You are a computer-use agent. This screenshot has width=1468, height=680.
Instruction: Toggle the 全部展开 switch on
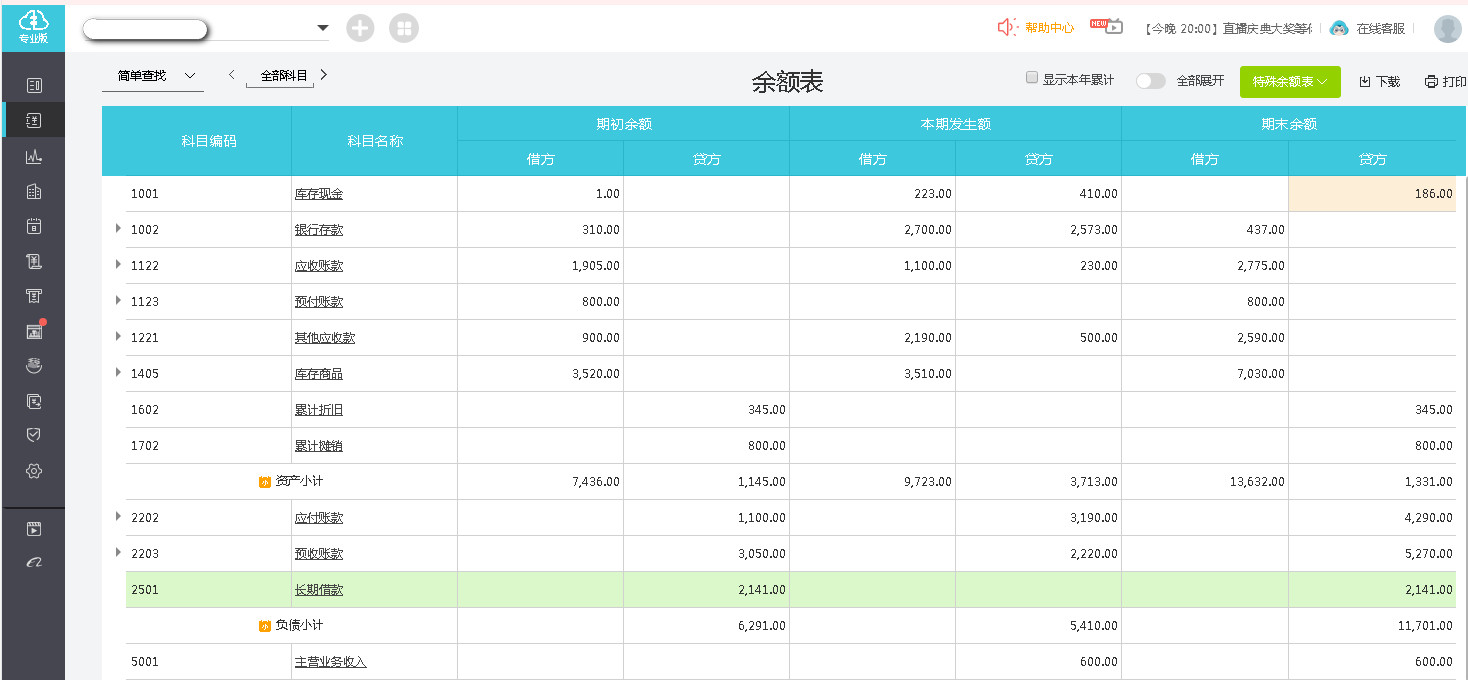click(1151, 81)
